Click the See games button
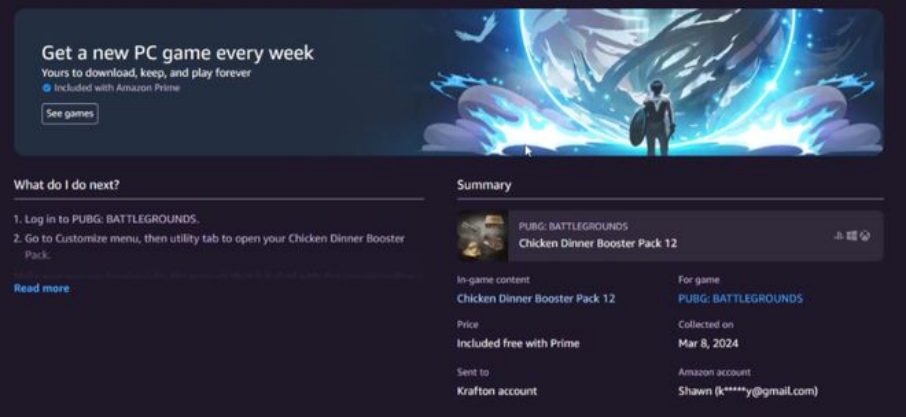906x417 pixels. click(70, 114)
